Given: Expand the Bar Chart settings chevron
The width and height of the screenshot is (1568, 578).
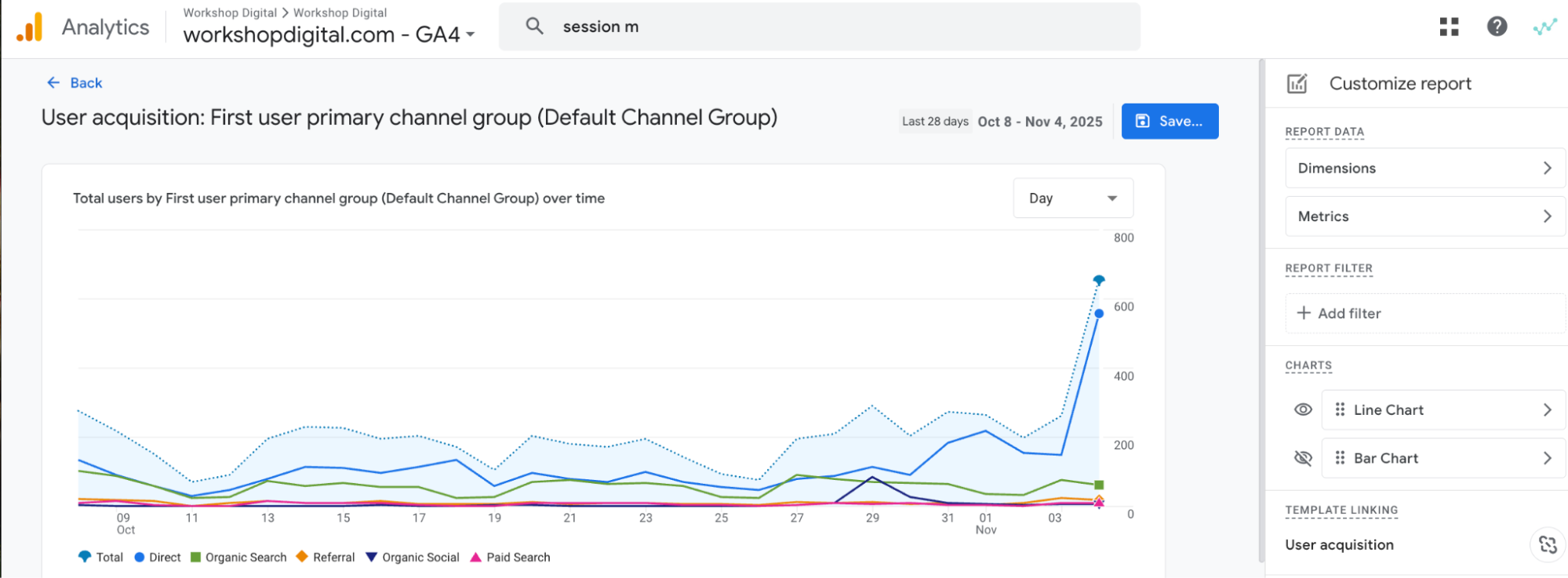Looking at the screenshot, I should tap(1547, 458).
